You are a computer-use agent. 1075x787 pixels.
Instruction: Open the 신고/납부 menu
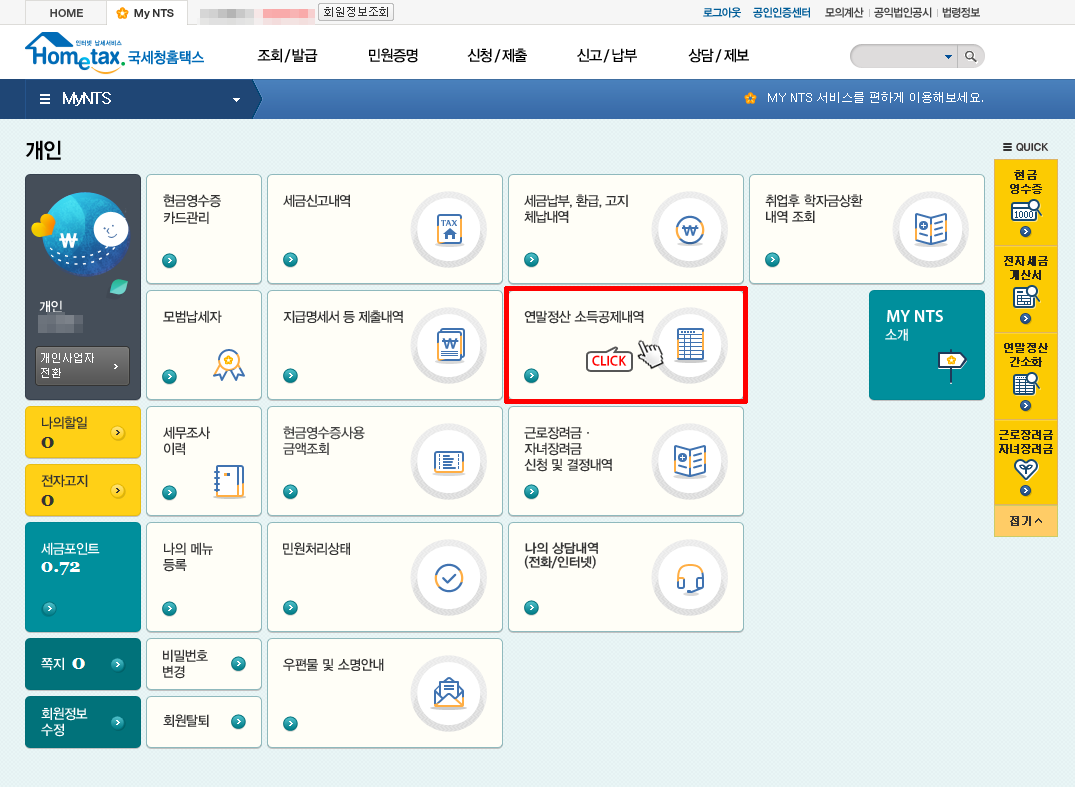point(606,56)
